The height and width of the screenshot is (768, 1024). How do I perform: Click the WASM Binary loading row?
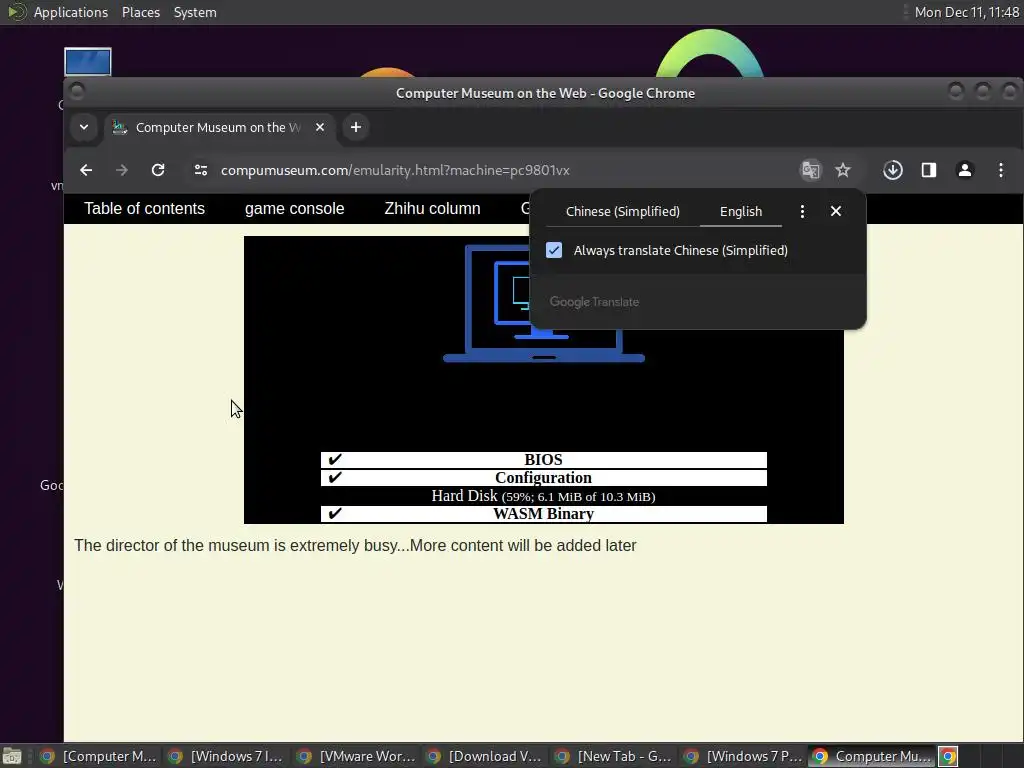tap(543, 513)
